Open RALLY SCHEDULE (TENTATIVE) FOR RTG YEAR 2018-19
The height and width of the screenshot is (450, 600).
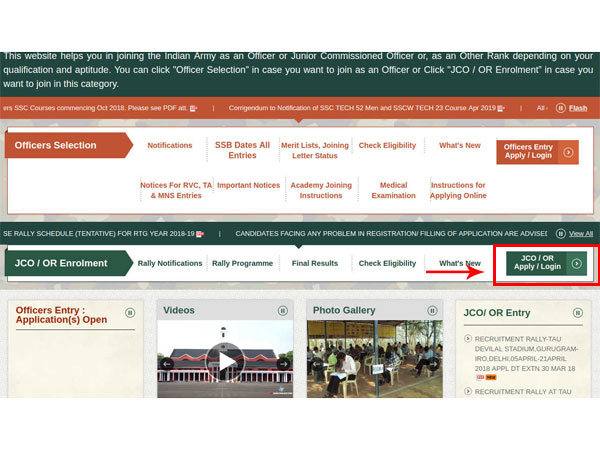click(x=99, y=233)
